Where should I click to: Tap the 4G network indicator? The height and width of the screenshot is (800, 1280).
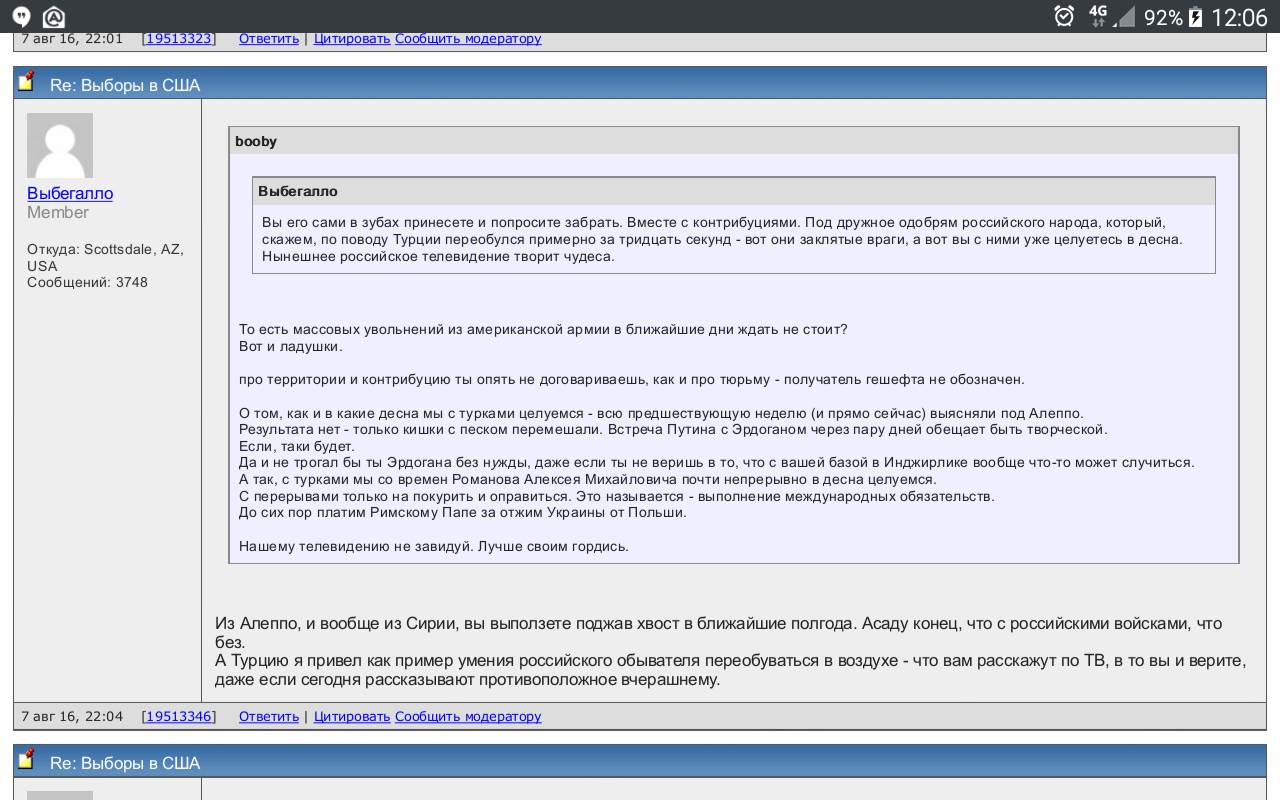1098,16
